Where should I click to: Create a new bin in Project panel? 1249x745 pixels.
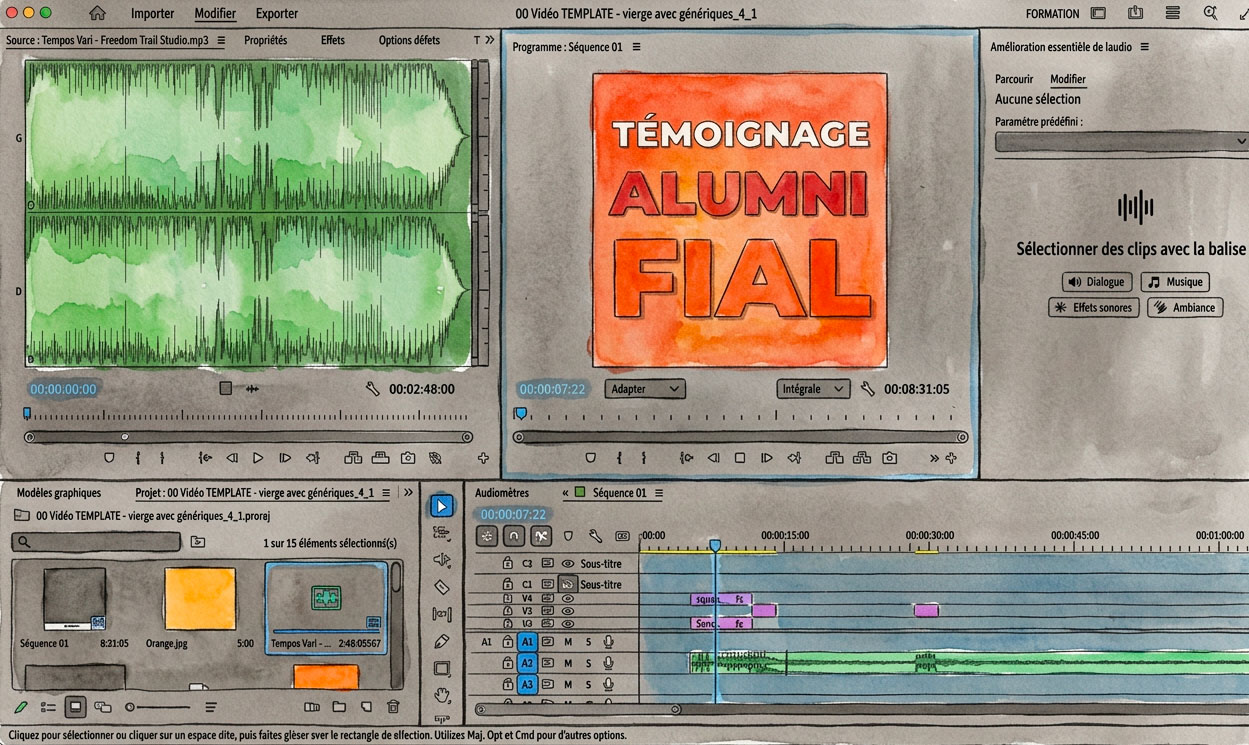point(339,707)
